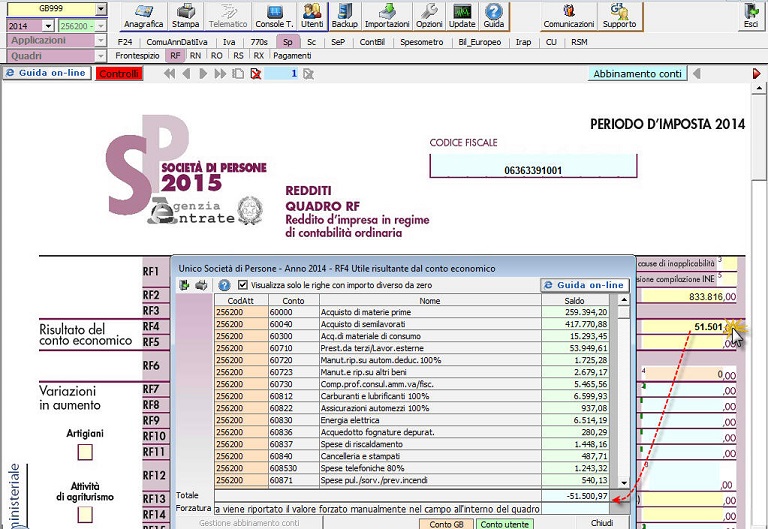The width and height of the screenshot is (768, 529).
Task: Open the RN quadro tab
Action: pos(195,56)
